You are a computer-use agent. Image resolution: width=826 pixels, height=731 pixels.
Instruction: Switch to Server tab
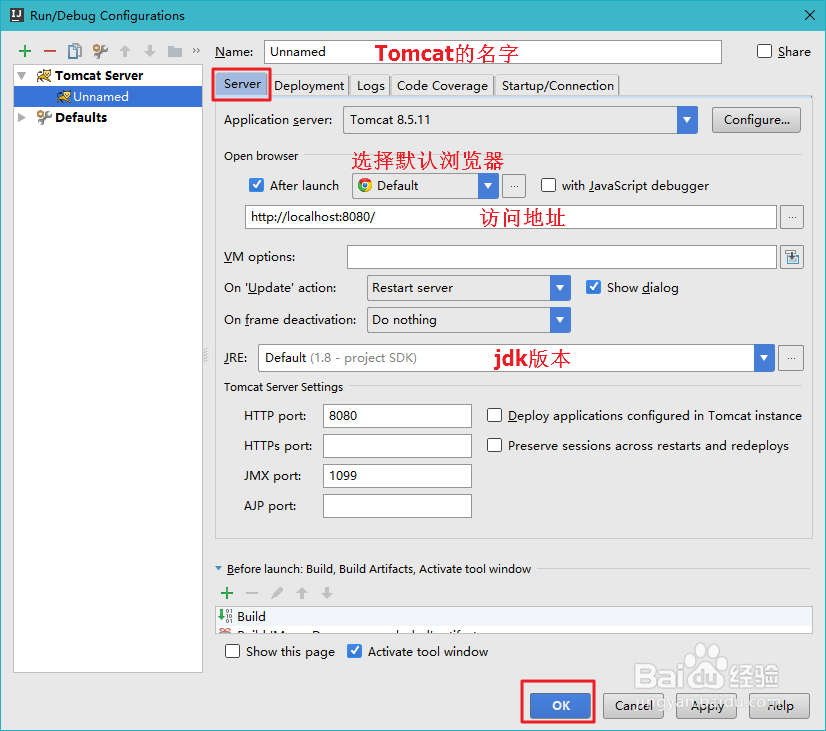(242, 84)
